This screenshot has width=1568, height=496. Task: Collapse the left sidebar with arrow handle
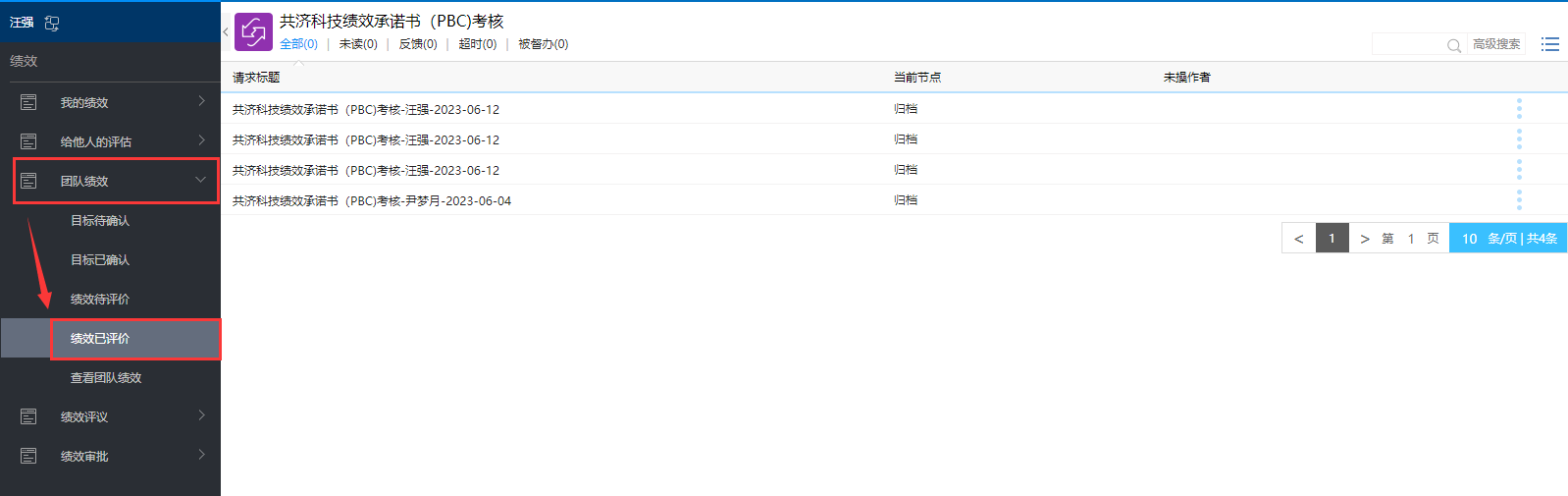226,31
